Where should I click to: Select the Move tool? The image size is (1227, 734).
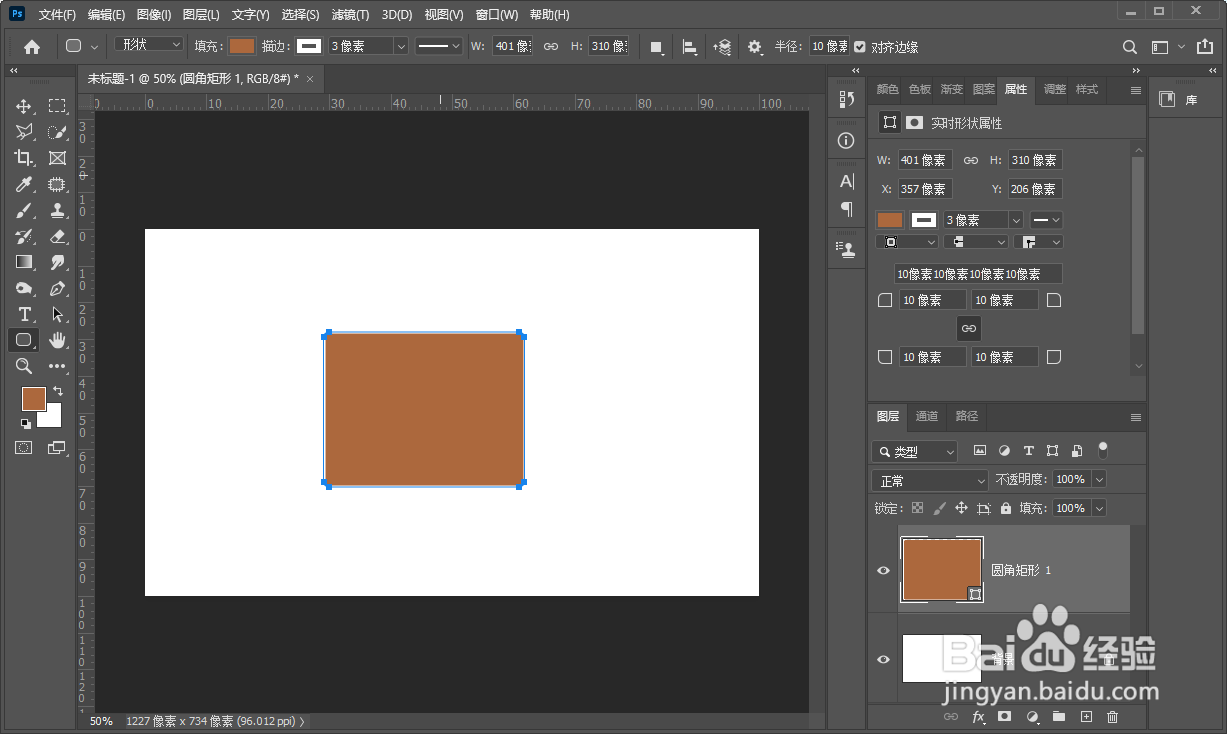[x=24, y=106]
